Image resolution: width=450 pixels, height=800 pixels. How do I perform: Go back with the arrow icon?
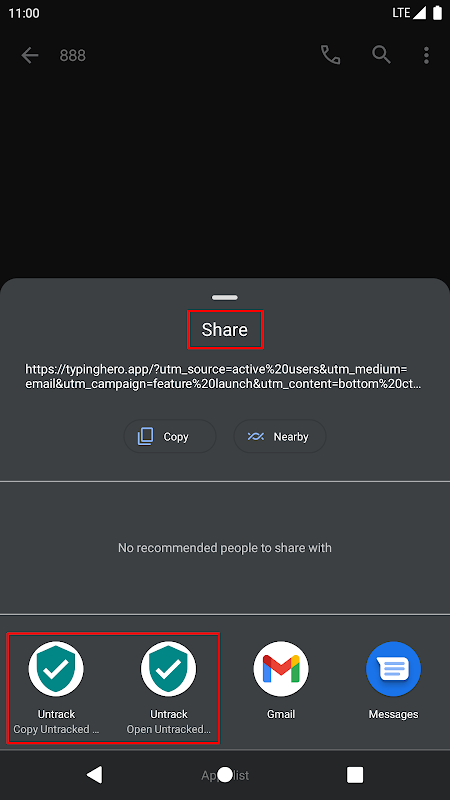[x=30, y=55]
